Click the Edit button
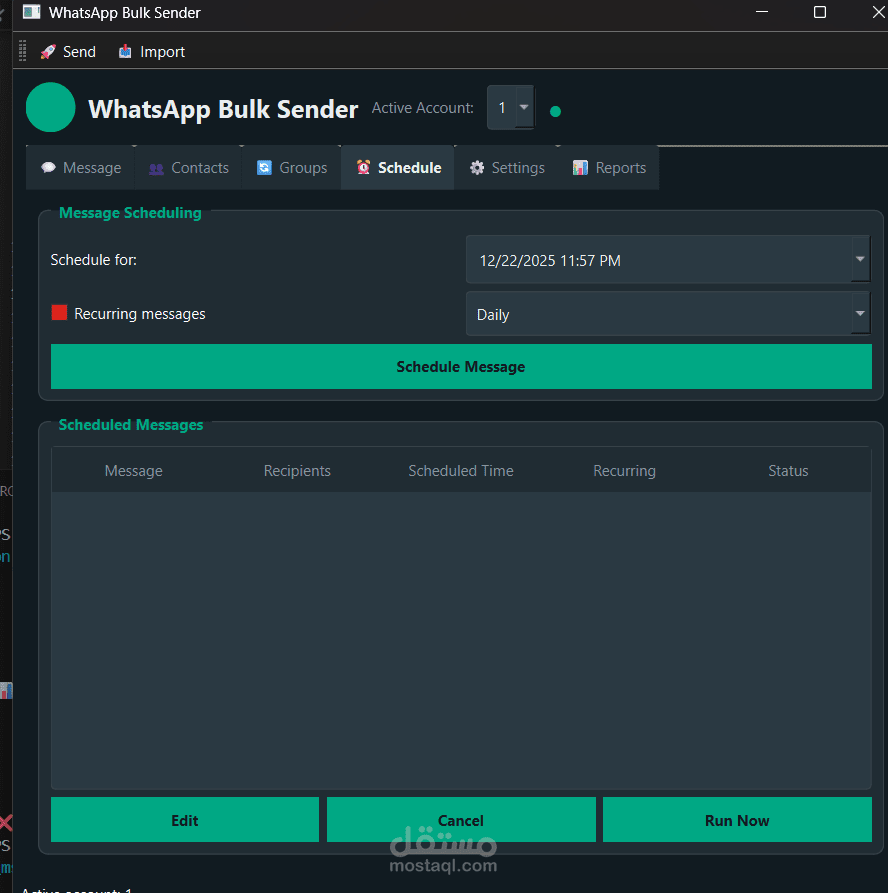The height and width of the screenshot is (893, 888). [185, 820]
